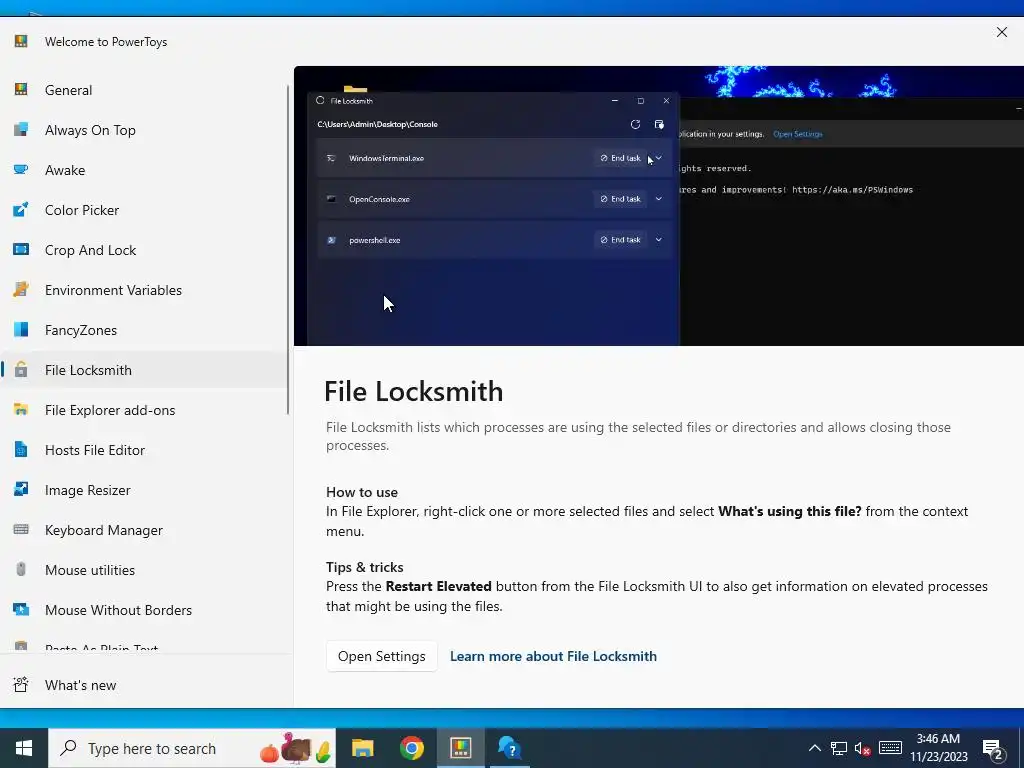Select the Mouse utilities mouse icon
The image size is (1024, 768).
pyautogui.click(x=21, y=569)
